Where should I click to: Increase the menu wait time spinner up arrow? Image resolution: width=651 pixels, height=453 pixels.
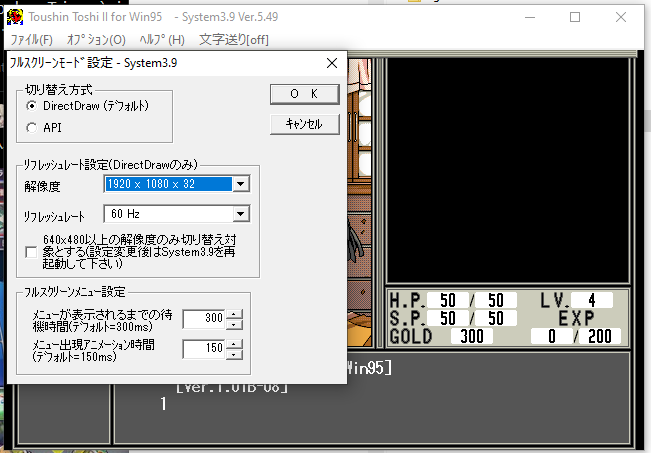(234, 314)
